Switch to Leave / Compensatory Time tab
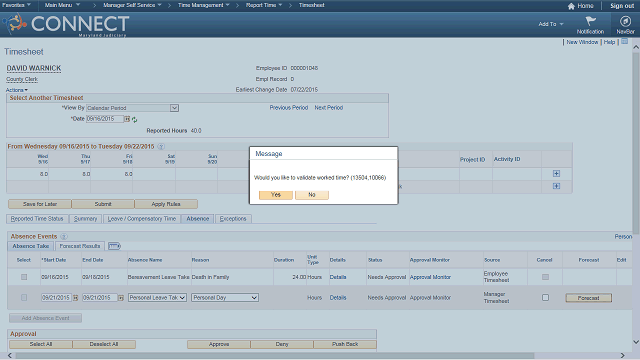Viewport: 640px width, 360px height. tap(142, 219)
